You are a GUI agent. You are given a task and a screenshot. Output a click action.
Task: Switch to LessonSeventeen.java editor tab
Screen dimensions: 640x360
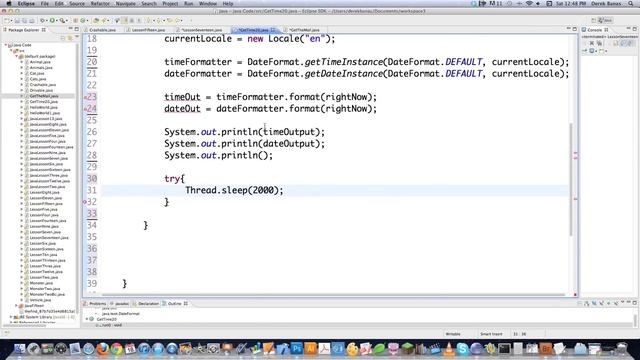(x=201, y=30)
